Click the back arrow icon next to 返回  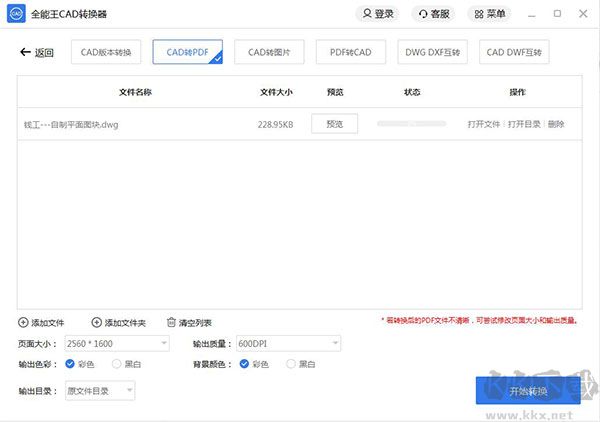tap(25, 52)
